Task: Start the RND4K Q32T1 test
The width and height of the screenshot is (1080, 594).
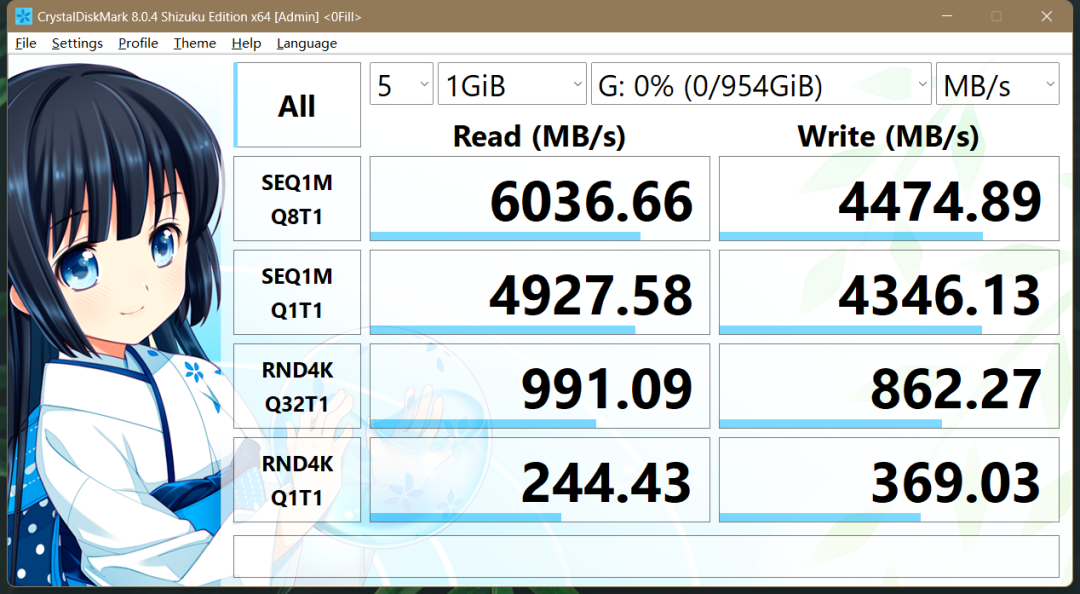Action: (297, 386)
